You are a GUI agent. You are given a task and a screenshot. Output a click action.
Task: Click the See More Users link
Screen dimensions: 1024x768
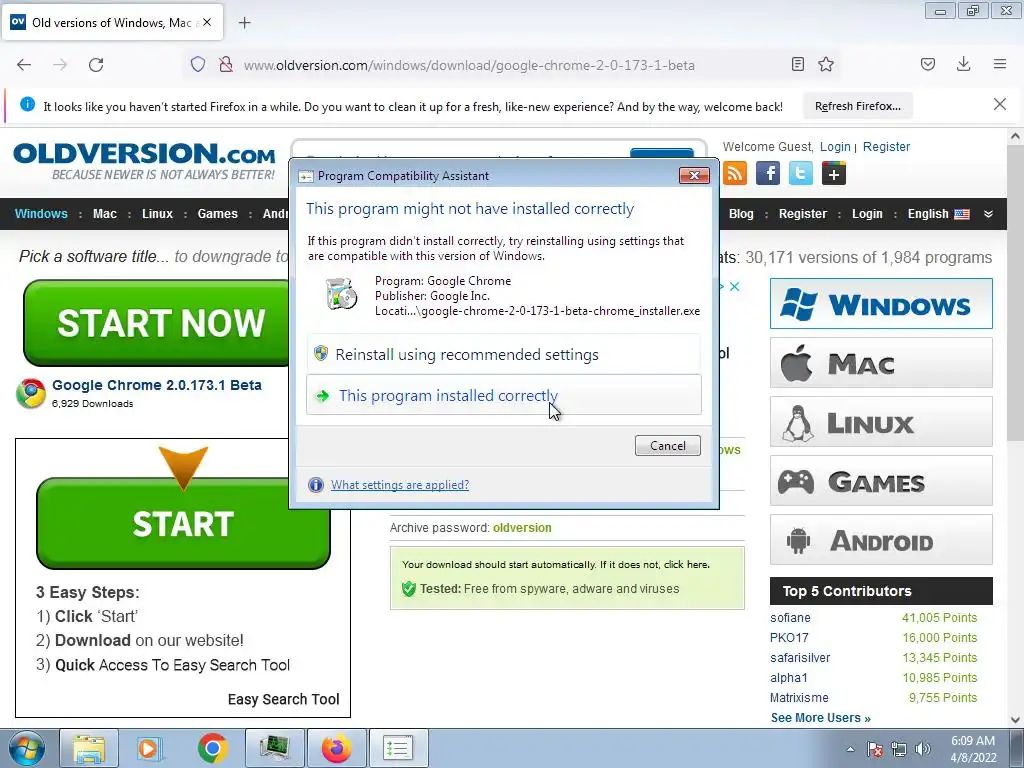pyautogui.click(x=820, y=718)
